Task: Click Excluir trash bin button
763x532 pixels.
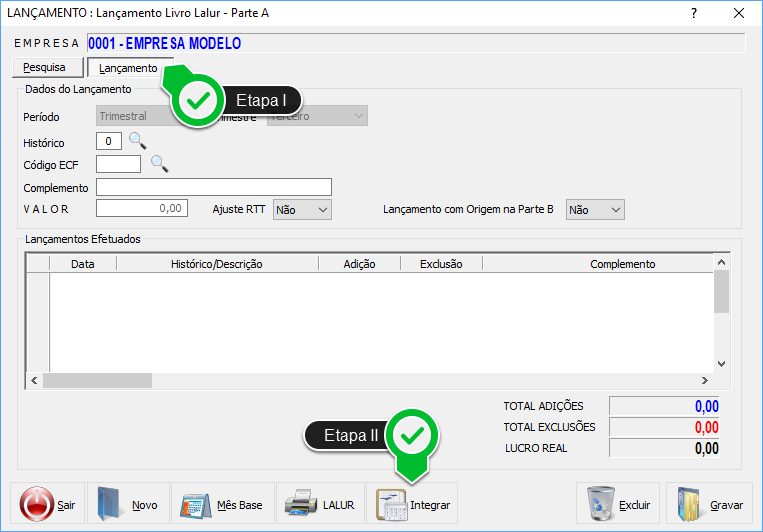Action: (x=617, y=505)
